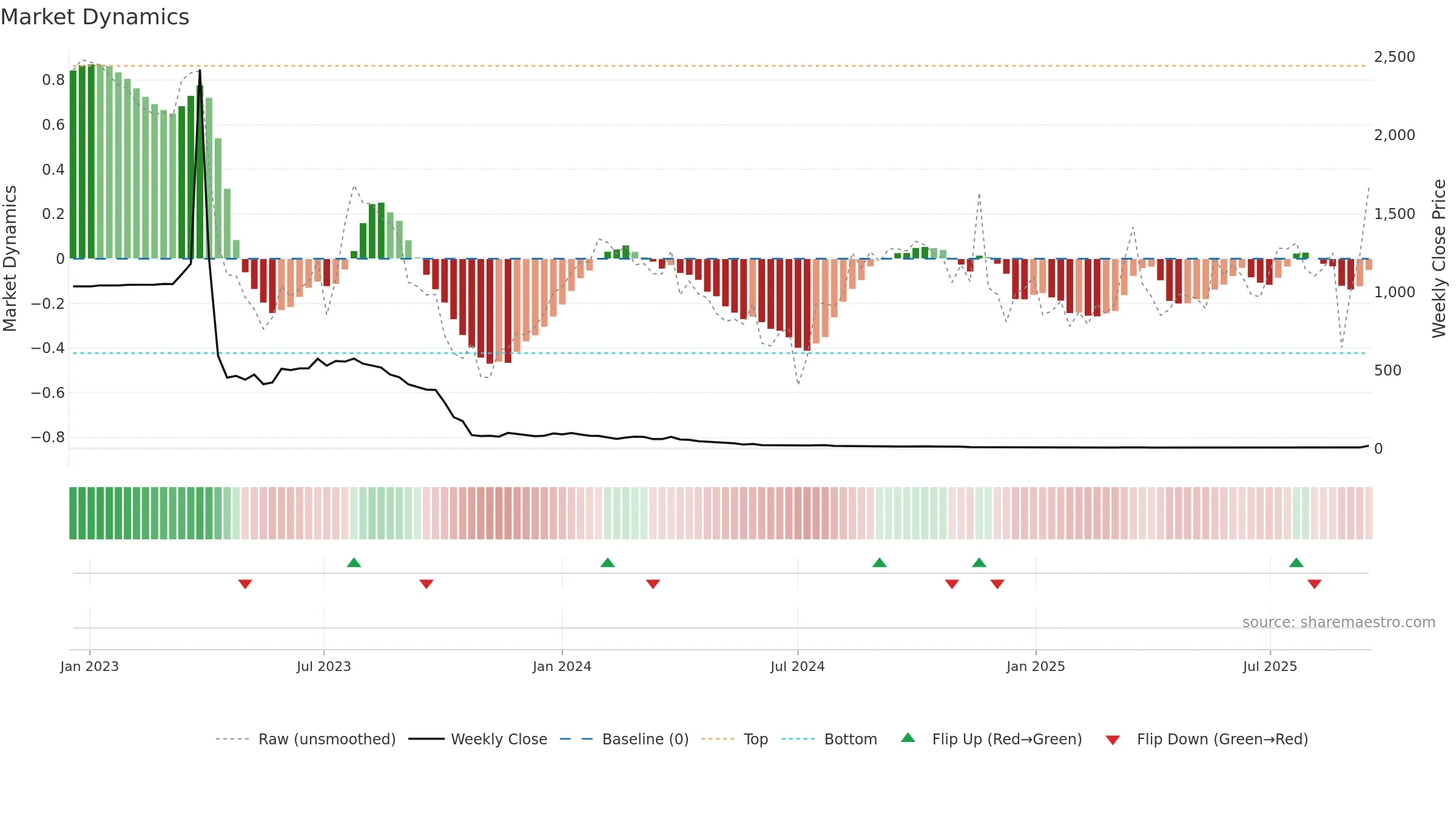Toggle the Weekly Close legend entry
1456x819 pixels.
(x=477, y=739)
